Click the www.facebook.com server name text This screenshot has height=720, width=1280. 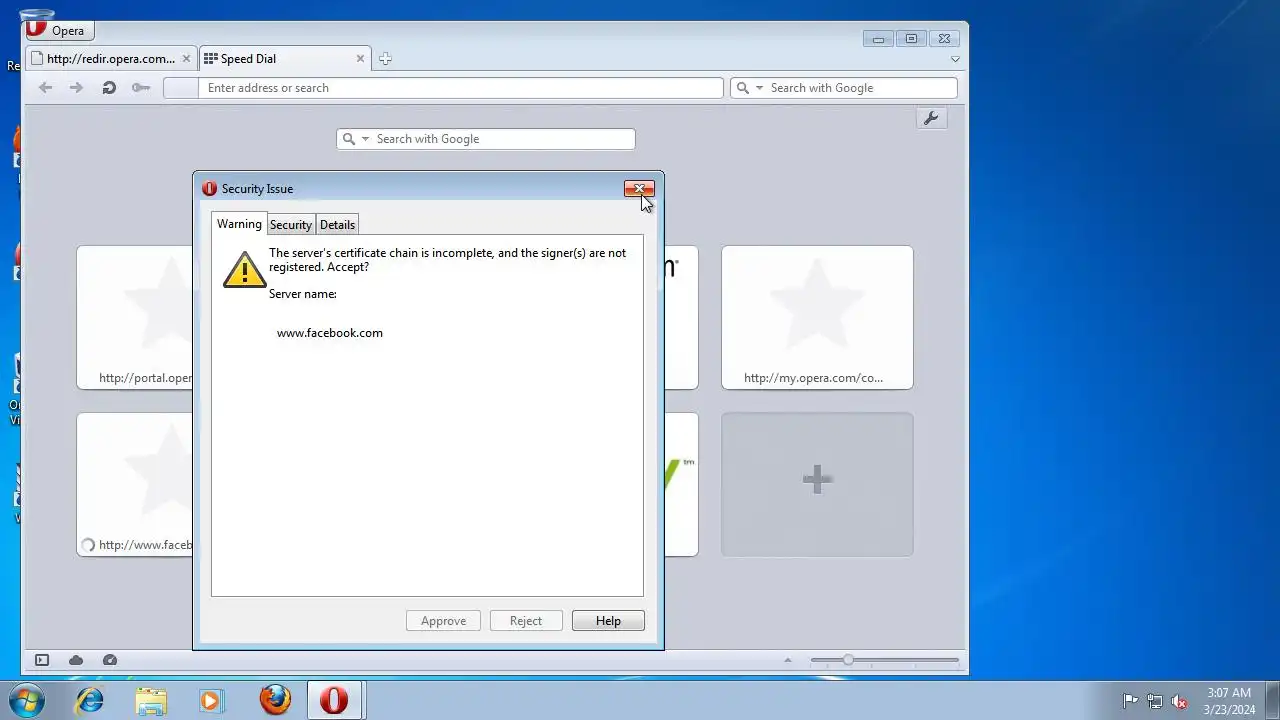point(330,333)
